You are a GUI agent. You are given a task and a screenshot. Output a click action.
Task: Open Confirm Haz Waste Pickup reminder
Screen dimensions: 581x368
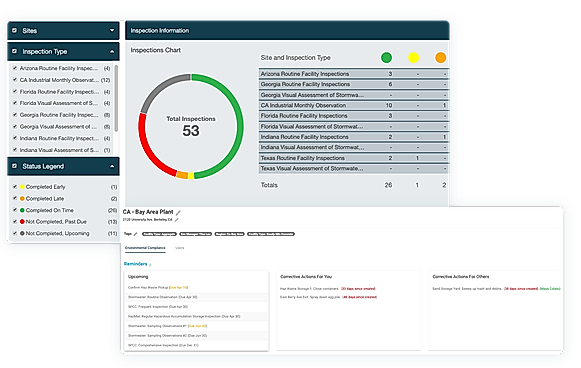click(x=158, y=288)
